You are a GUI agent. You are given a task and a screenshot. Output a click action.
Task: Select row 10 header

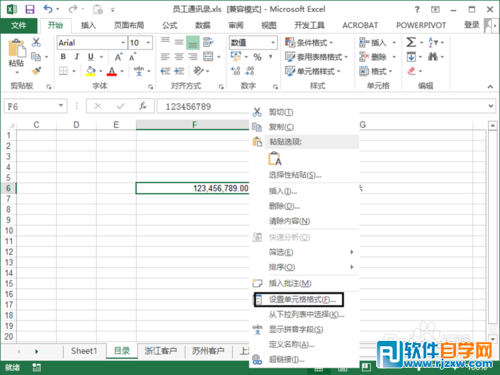[x=9, y=231]
